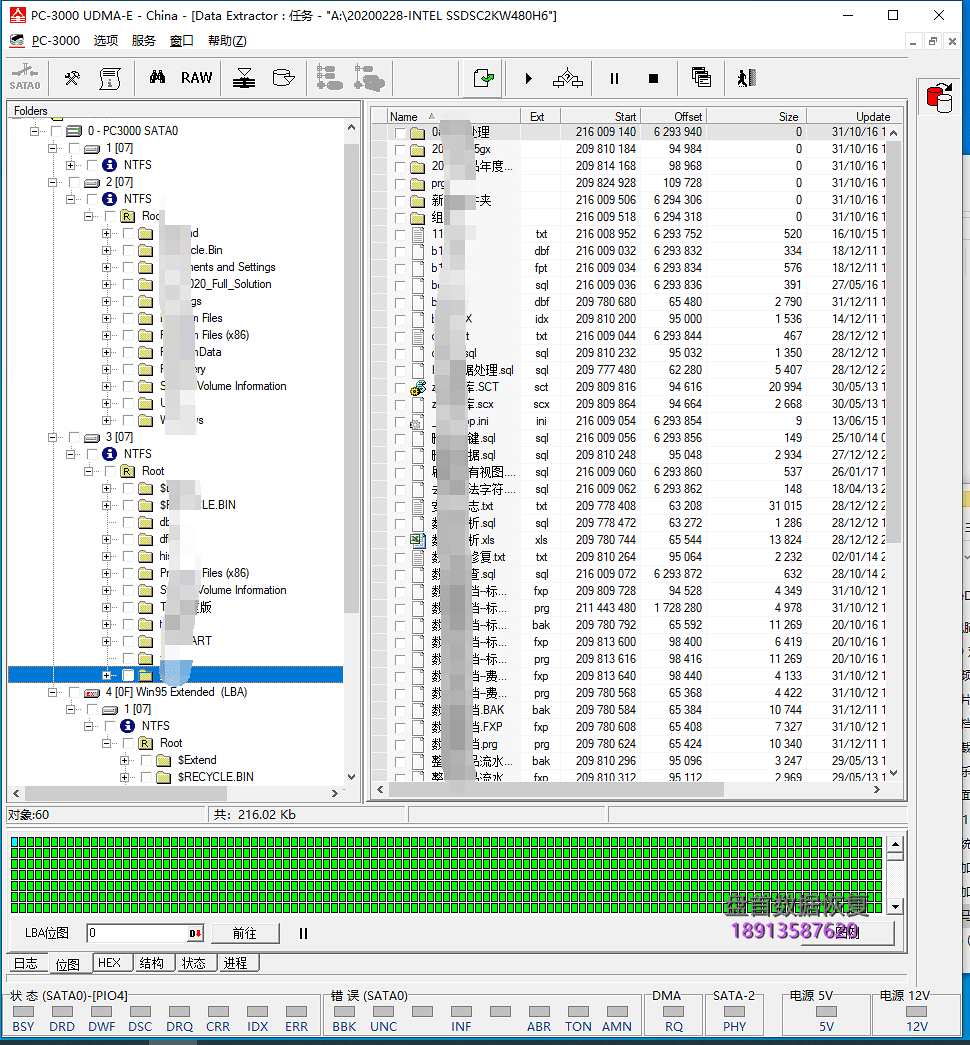Select the NTFS info icon under partition 1 [07]
Screen dimensions: 970x1045
tap(109, 165)
